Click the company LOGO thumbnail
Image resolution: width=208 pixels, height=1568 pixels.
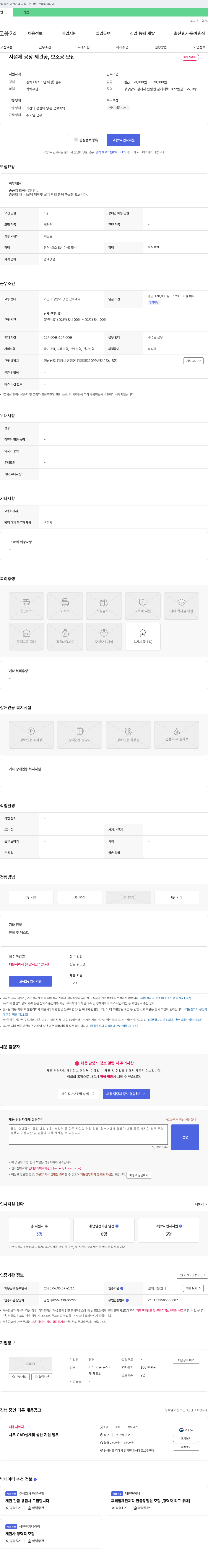click(x=30, y=1363)
